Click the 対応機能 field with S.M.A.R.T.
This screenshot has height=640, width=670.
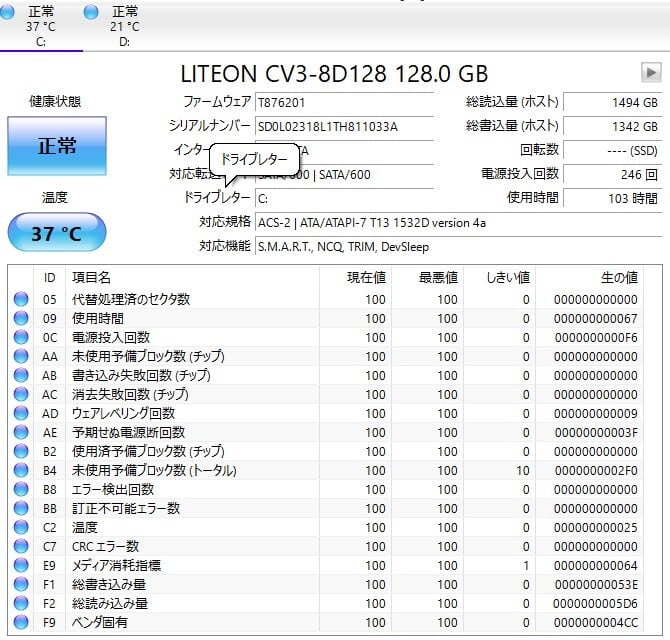tap(344, 246)
